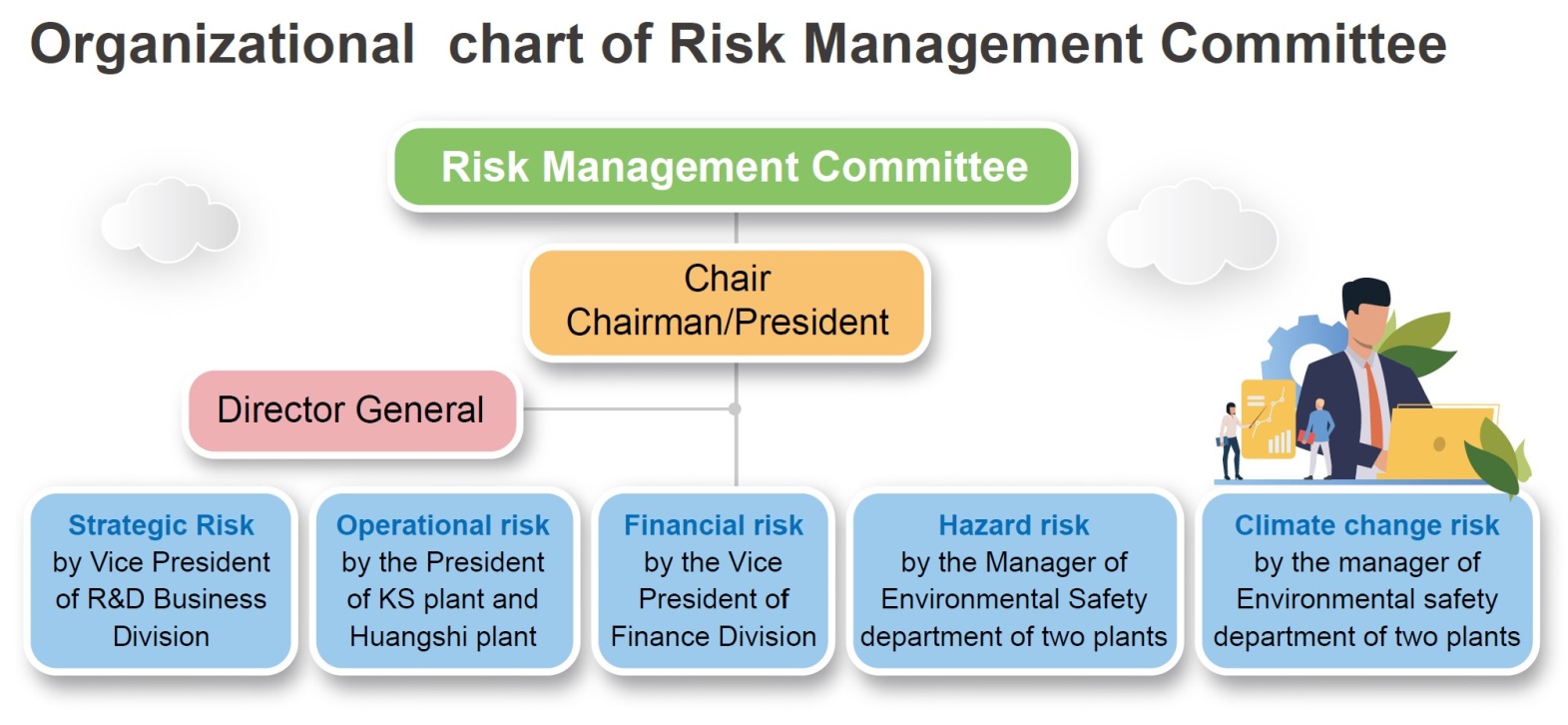1568x725 pixels.
Task: Click the Financial risk box
Action: coord(713,580)
